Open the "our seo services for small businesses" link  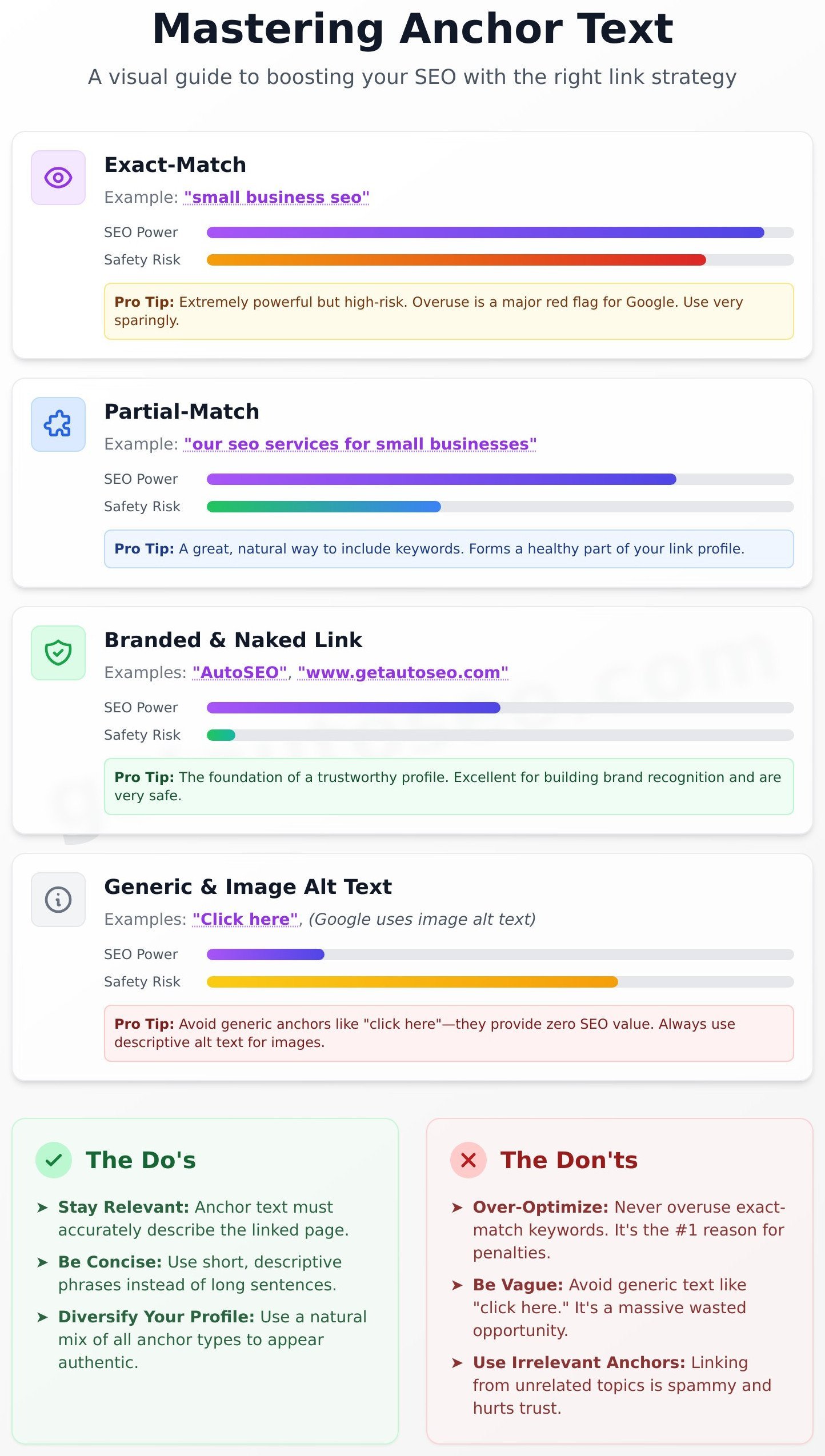coord(360,444)
